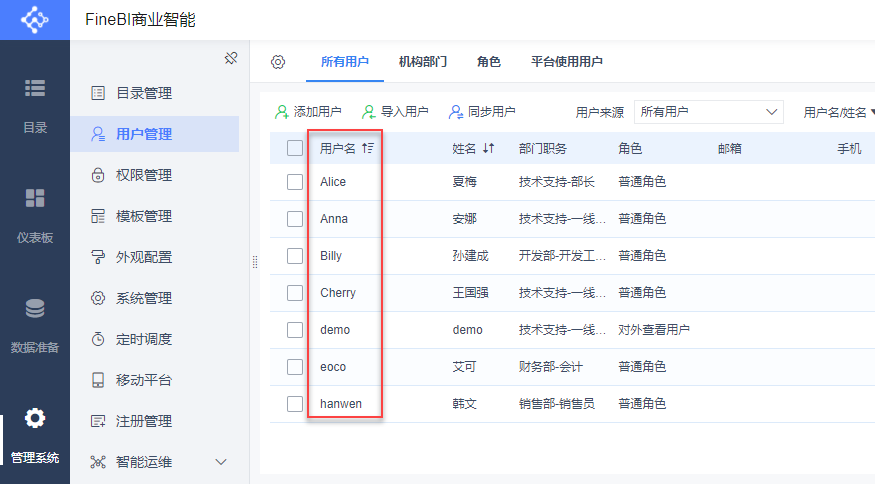Tick the checkbox for user Billy
875x484 pixels.
tap(295, 256)
